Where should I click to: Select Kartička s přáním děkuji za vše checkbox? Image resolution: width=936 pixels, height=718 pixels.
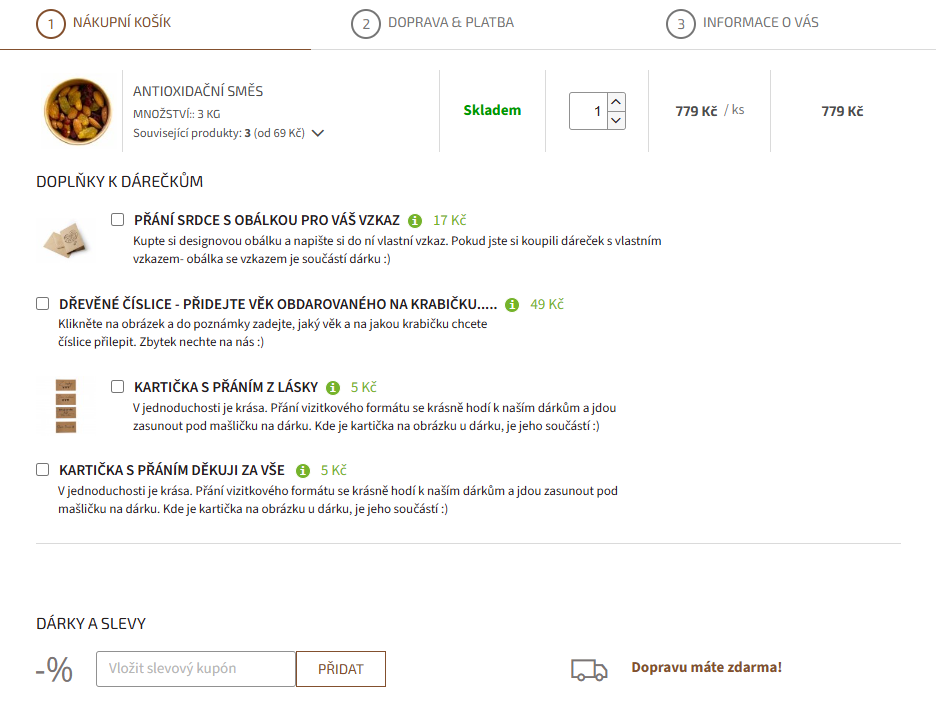(43, 469)
